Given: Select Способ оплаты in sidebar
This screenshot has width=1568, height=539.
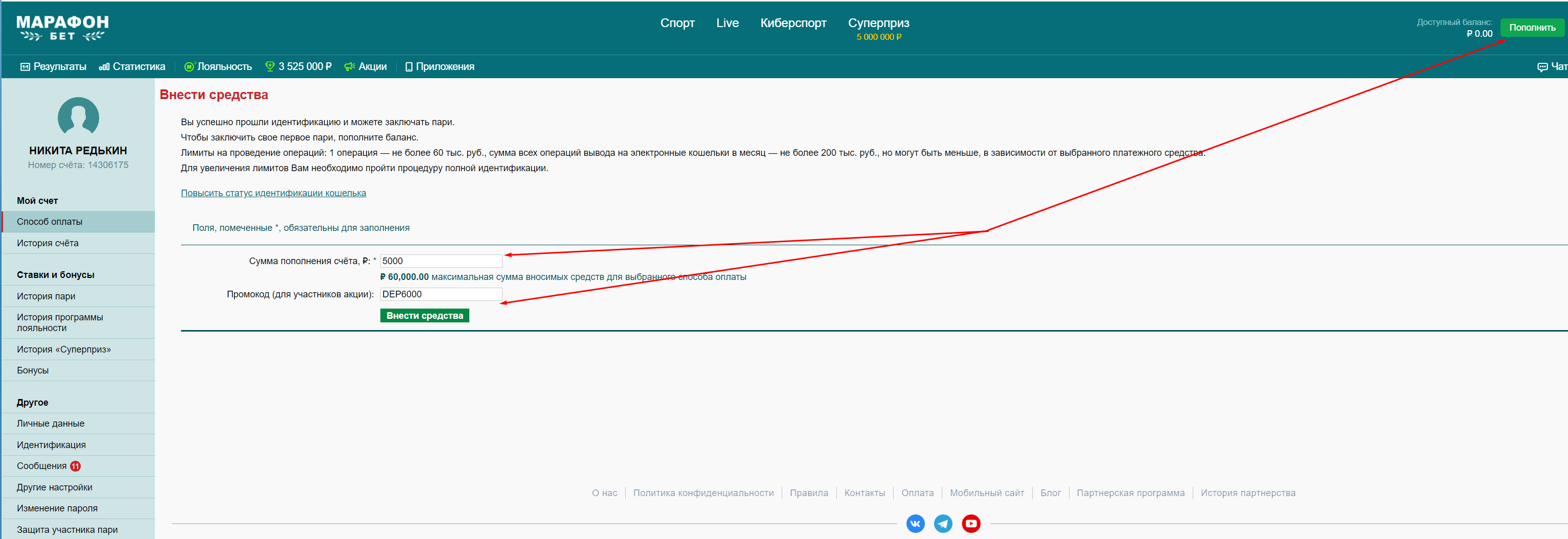Looking at the screenshot, I should pos(78,221).
